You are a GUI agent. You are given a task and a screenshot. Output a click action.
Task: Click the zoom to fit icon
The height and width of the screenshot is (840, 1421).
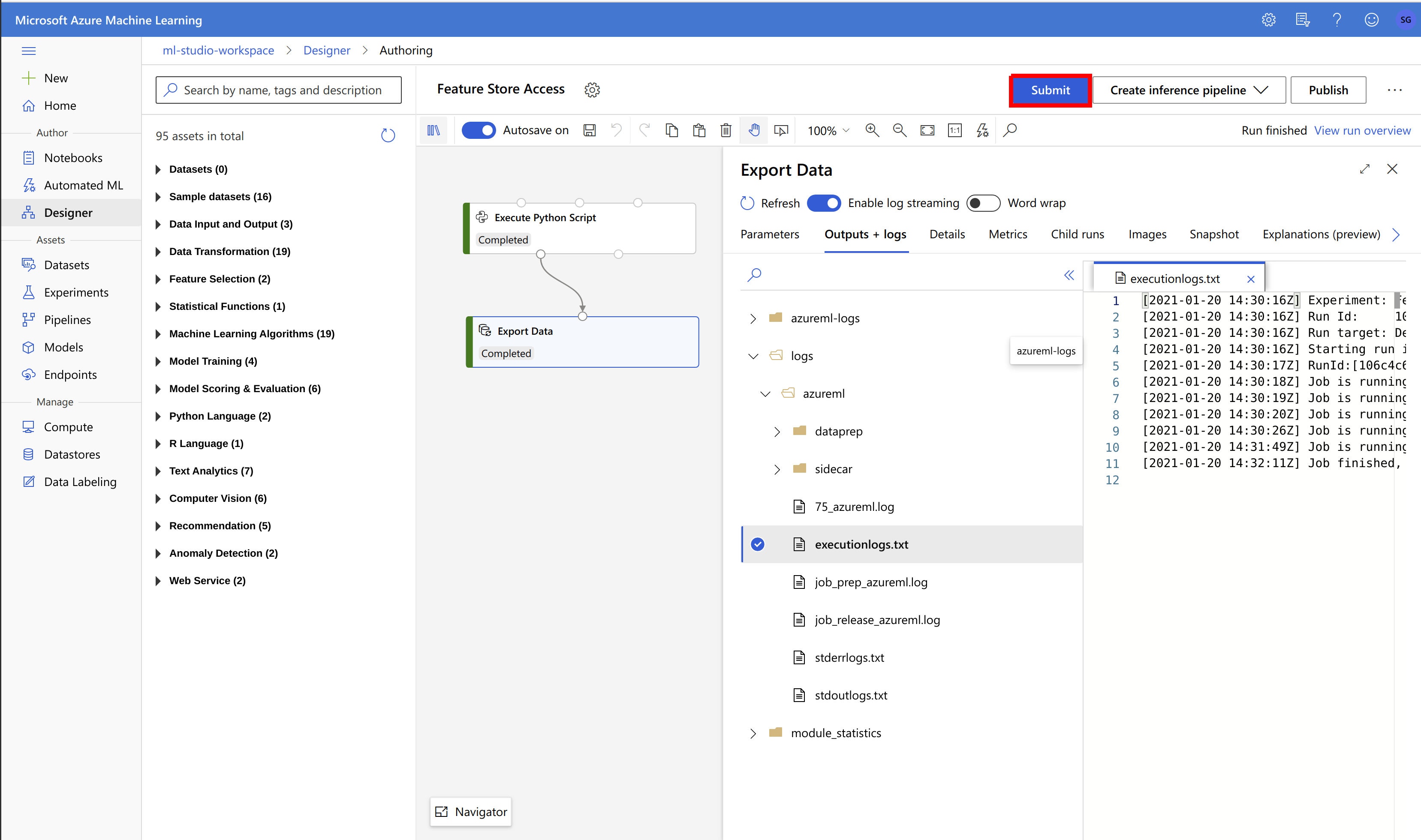[x=927, y=130]
